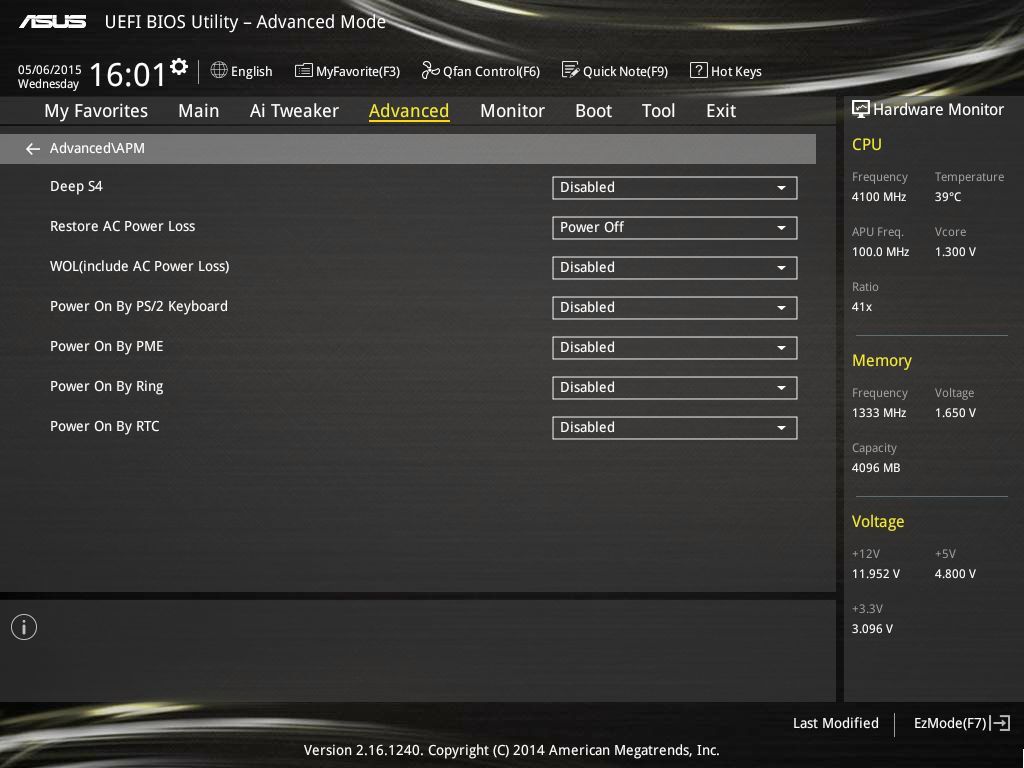Select Power On By Ring label
1024x768 pixels.
[106, 387]
